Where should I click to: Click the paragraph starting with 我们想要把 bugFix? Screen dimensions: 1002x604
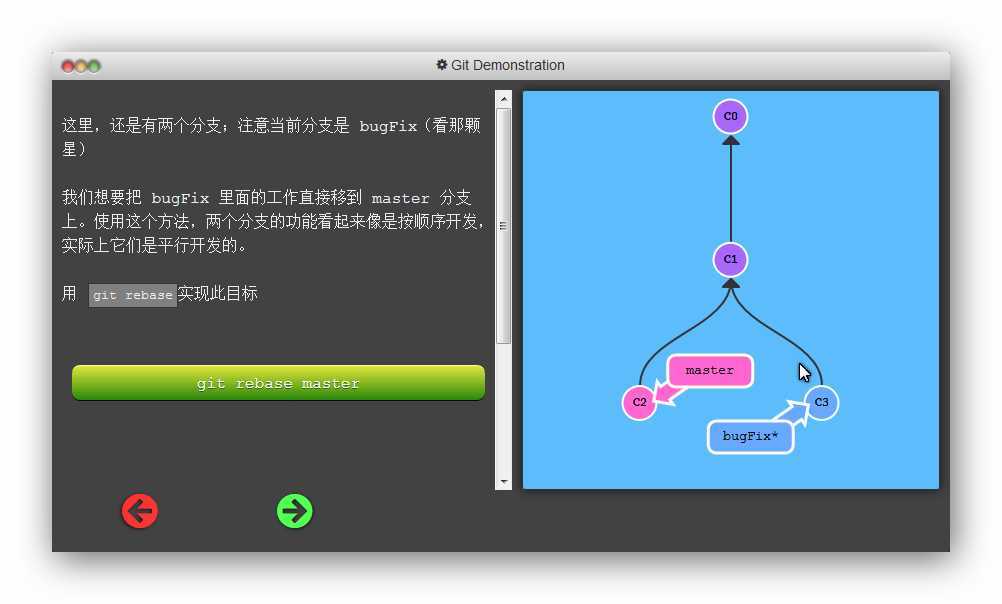[x=272, y=221]
